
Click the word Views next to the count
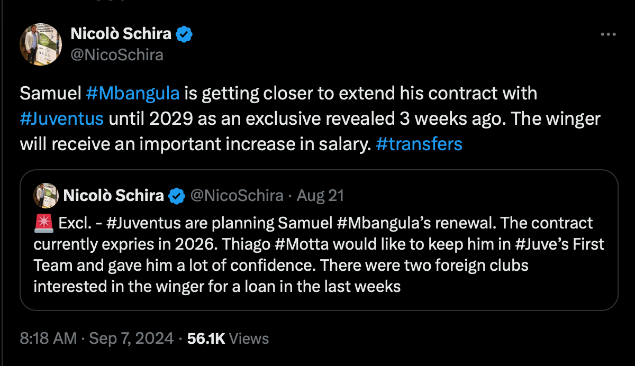(249, 338)
